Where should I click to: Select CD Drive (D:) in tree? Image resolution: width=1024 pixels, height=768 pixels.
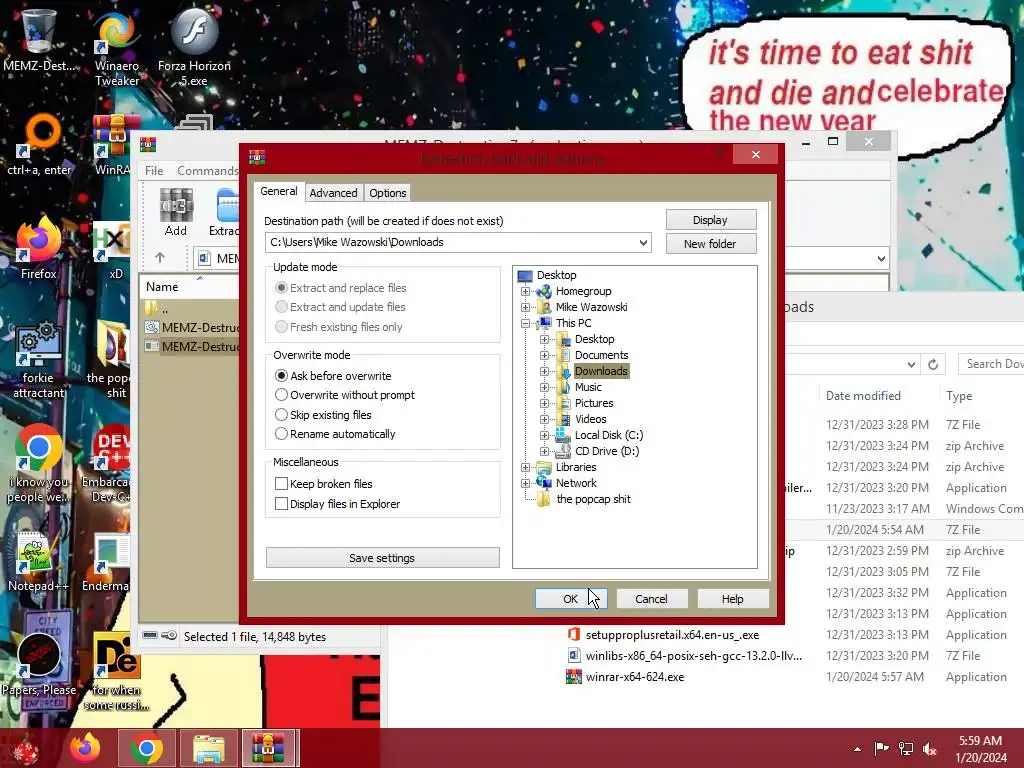[607, 451]
